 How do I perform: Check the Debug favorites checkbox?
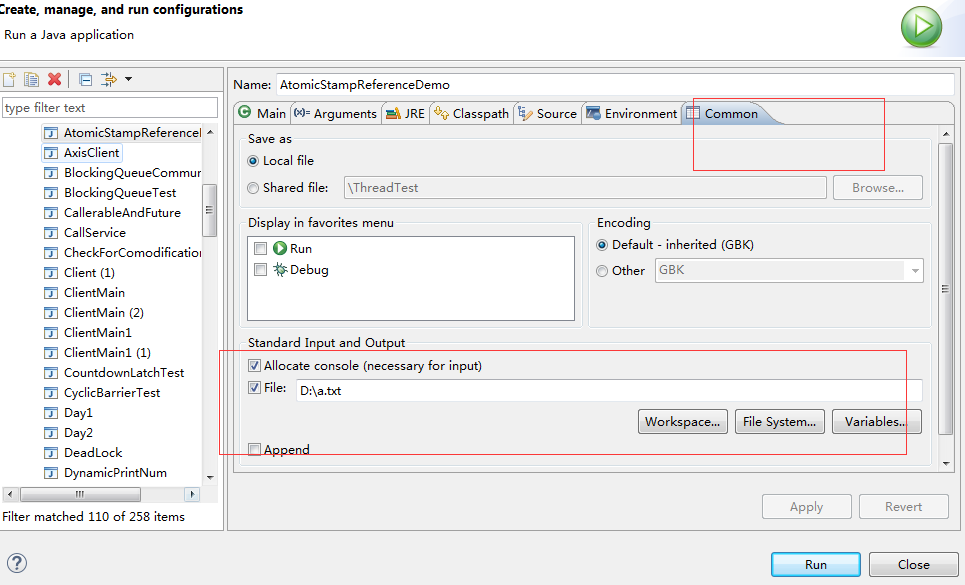click(260, 269)
